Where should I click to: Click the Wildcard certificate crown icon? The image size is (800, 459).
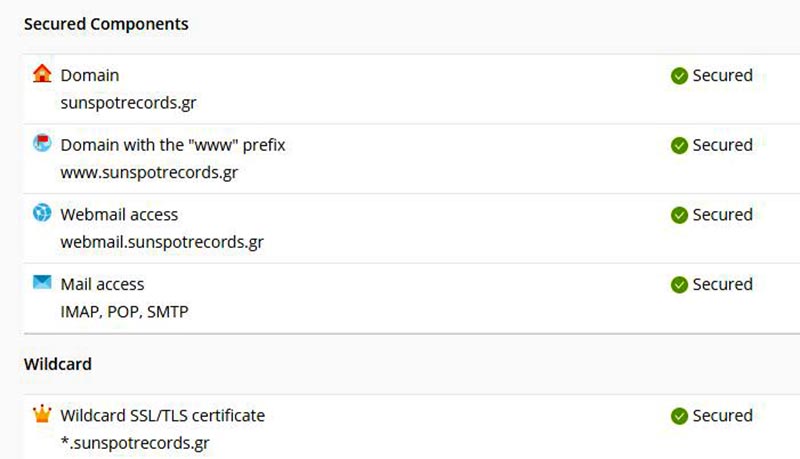(x=42, y=414)
